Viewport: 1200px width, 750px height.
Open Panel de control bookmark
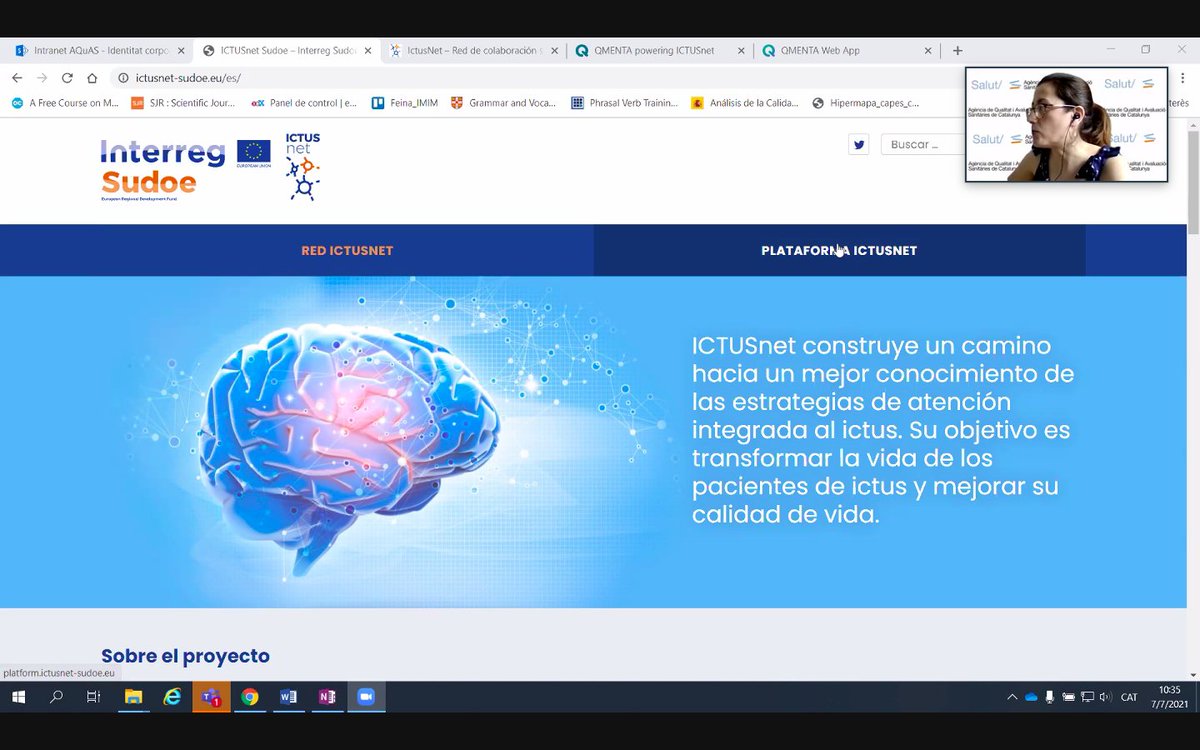pos(304,103)
